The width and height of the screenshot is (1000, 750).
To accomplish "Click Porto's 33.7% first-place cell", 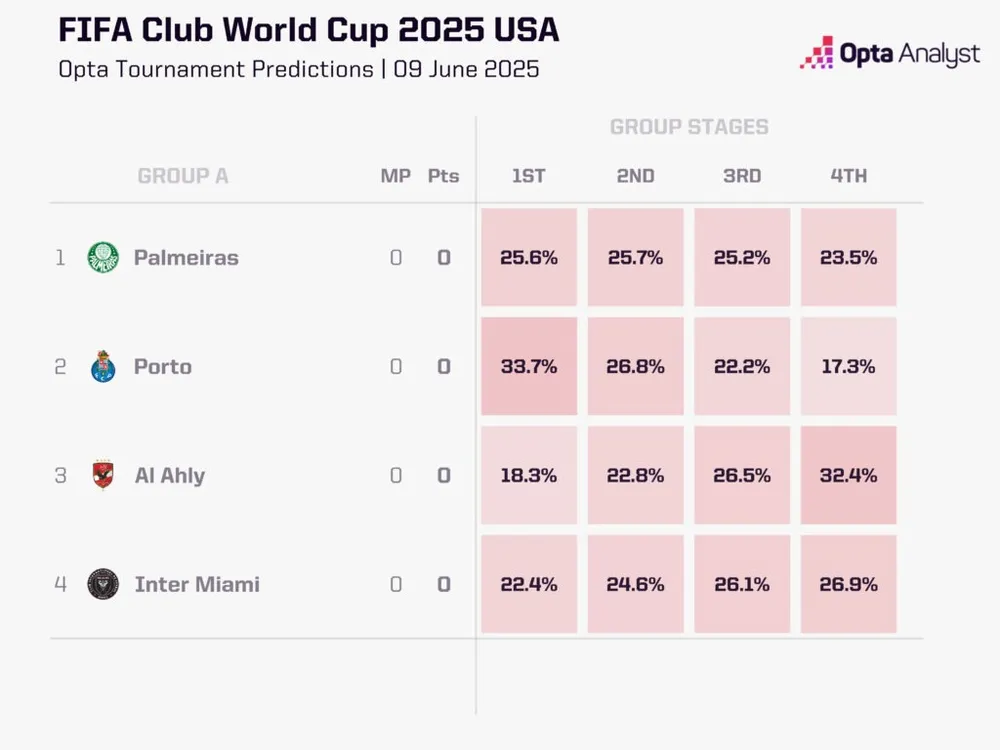I will 529,366.
